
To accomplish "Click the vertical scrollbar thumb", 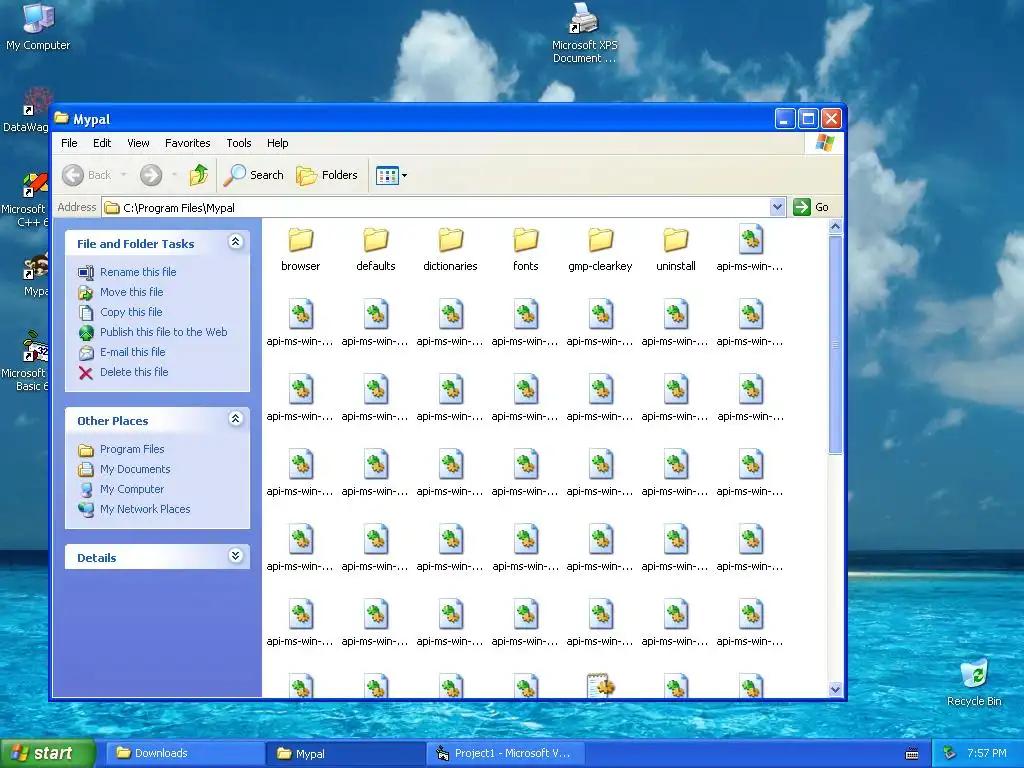I will (835, 344).
